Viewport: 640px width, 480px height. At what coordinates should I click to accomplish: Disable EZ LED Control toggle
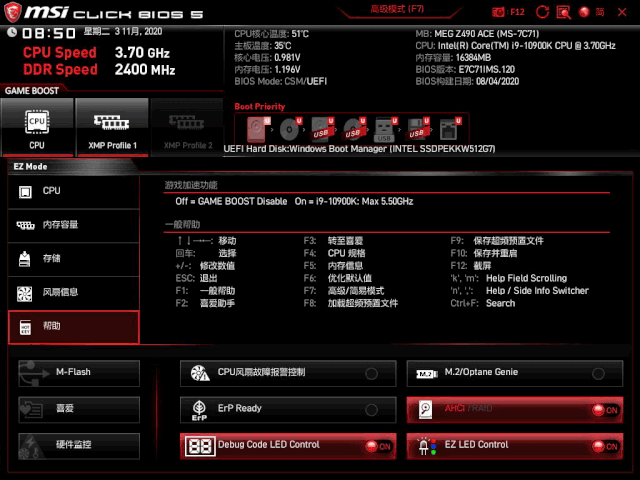(604, 446)
